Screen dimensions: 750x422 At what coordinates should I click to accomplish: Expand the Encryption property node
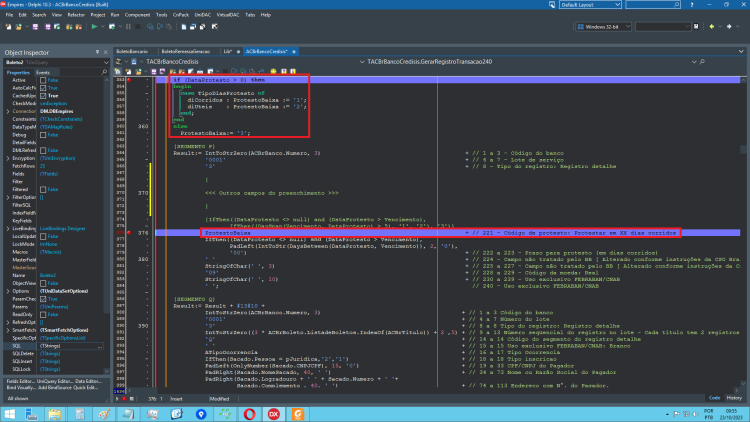(8, 158)
